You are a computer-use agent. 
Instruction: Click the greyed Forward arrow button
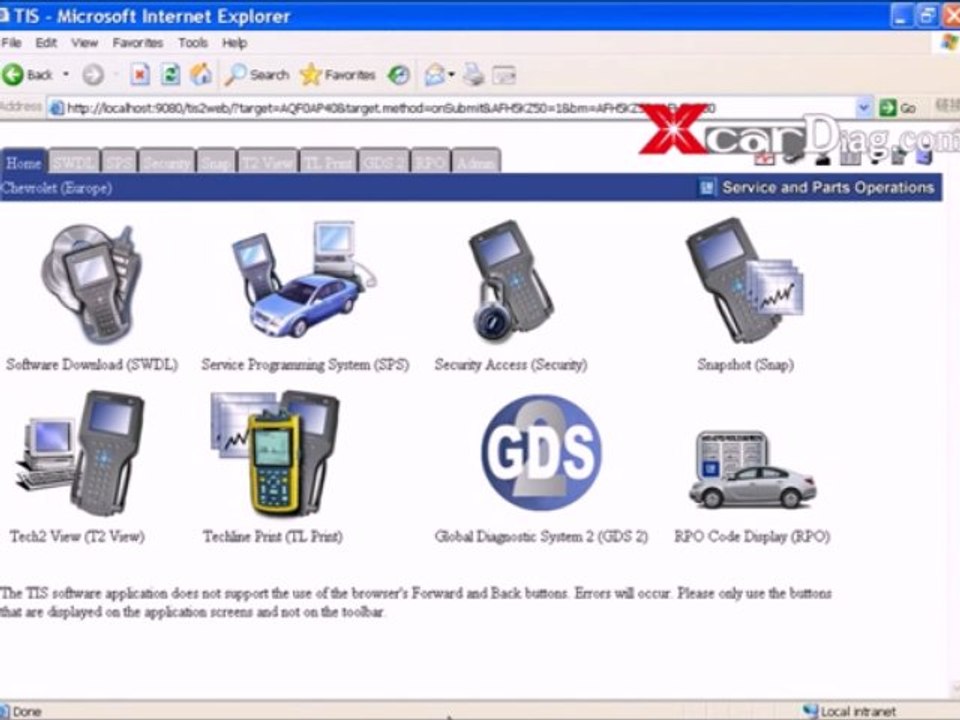point(93,75)
